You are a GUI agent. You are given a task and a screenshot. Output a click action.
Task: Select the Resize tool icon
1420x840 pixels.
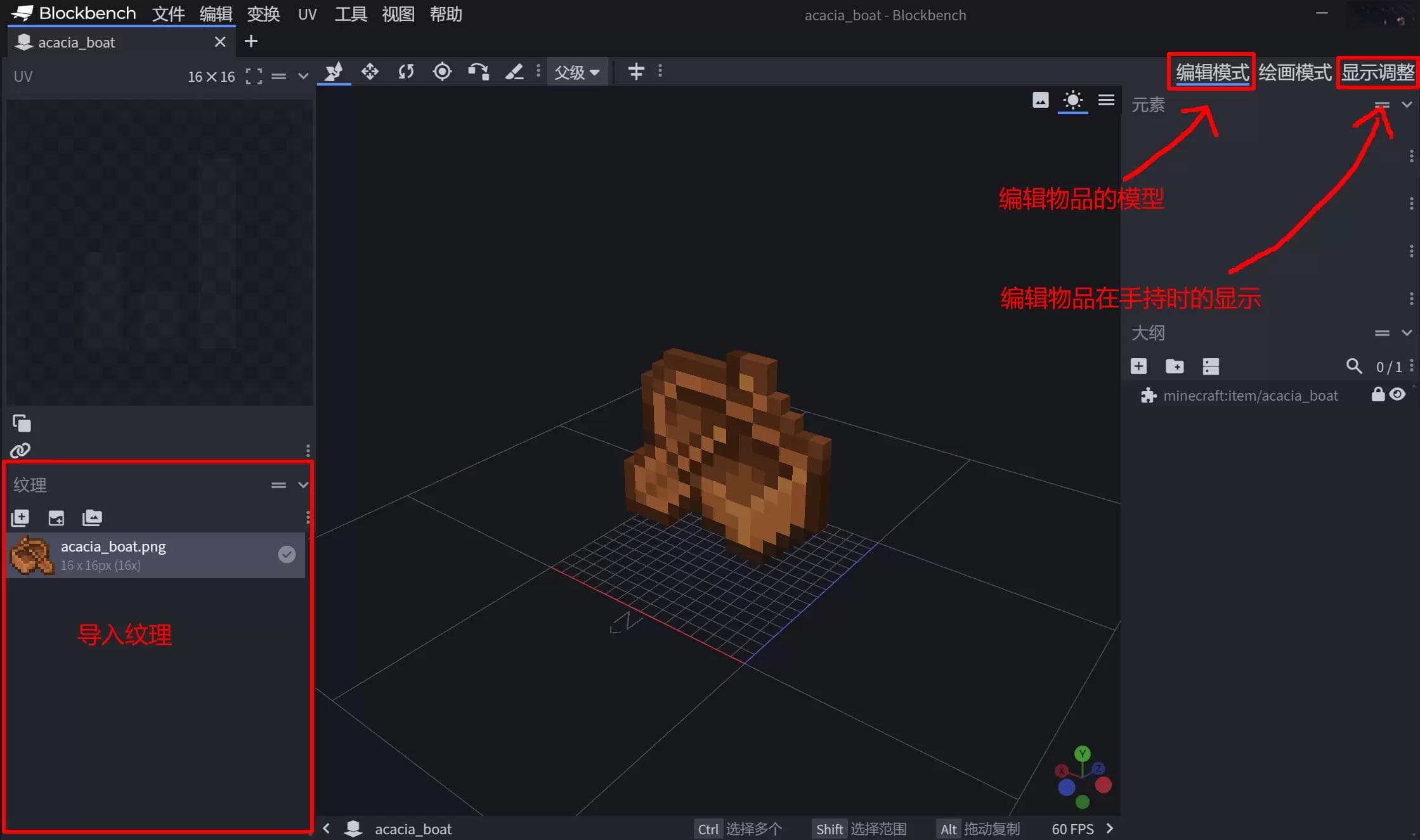[370, 72]
